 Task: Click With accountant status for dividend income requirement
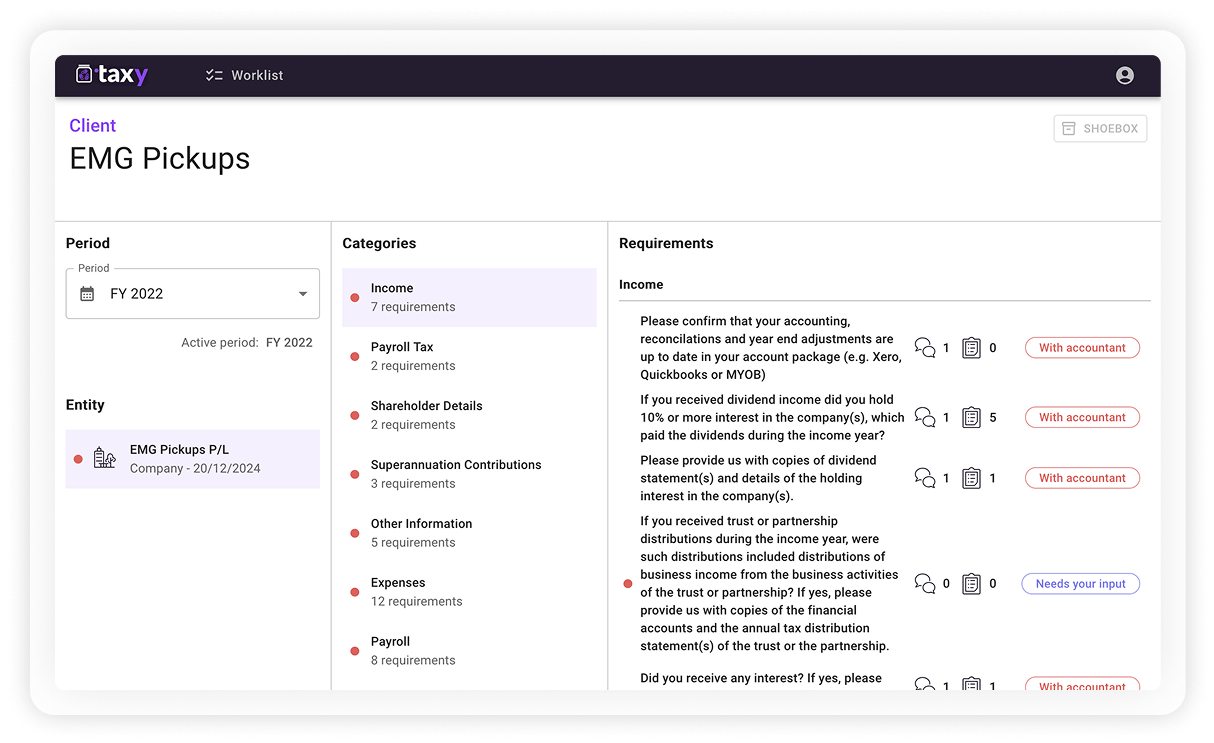(1082, 417)
